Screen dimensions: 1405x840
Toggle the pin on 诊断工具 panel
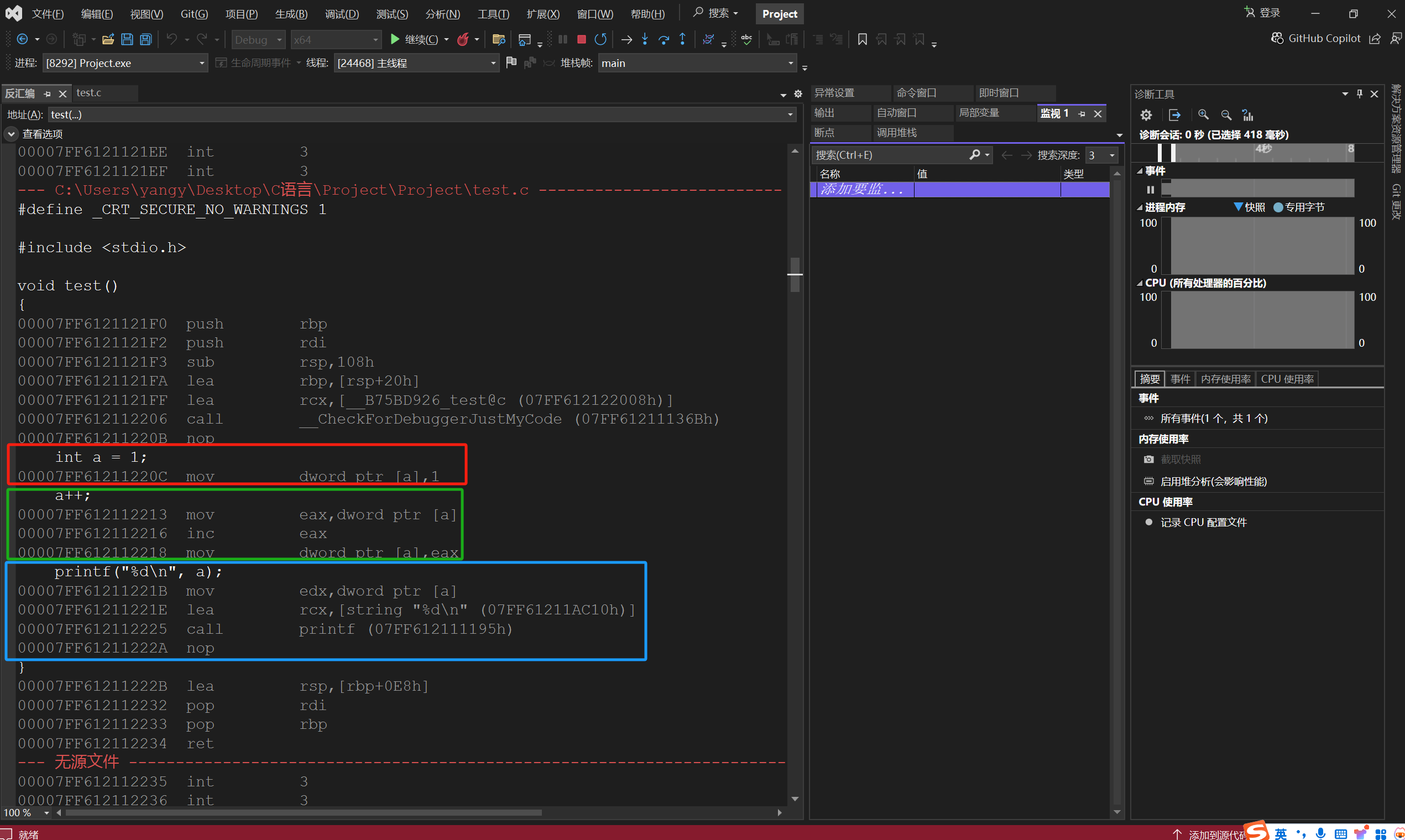1360,93
